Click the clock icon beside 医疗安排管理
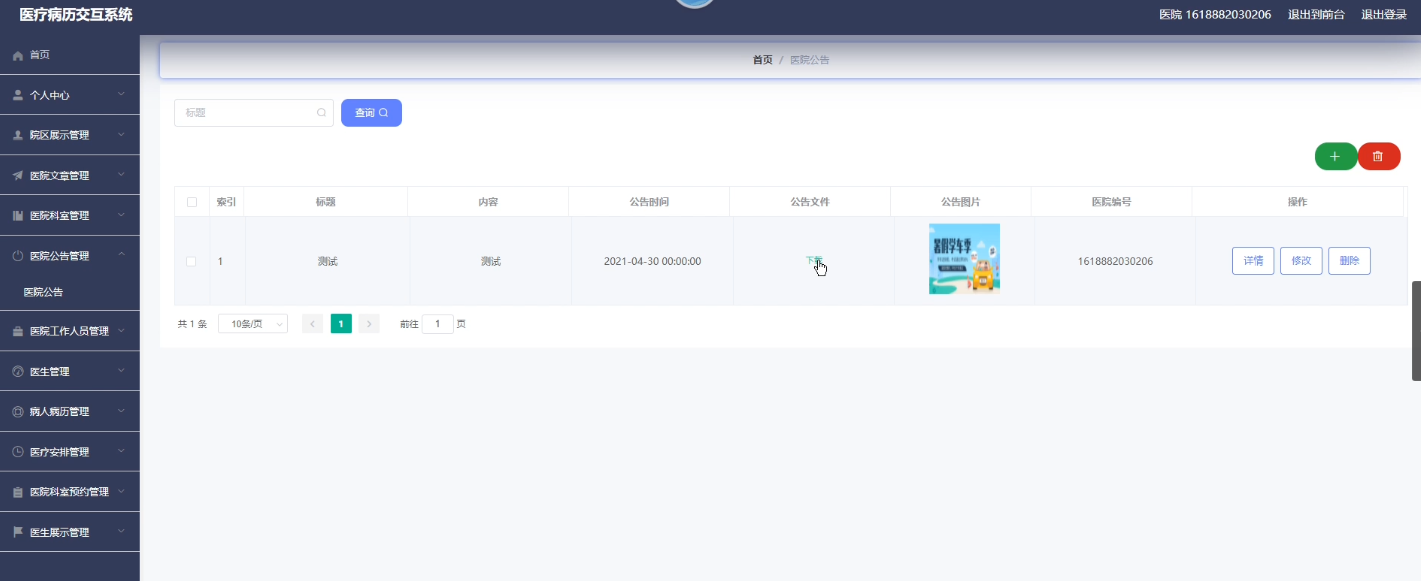Screen dimensions: 1421x581 coord(17,452)
